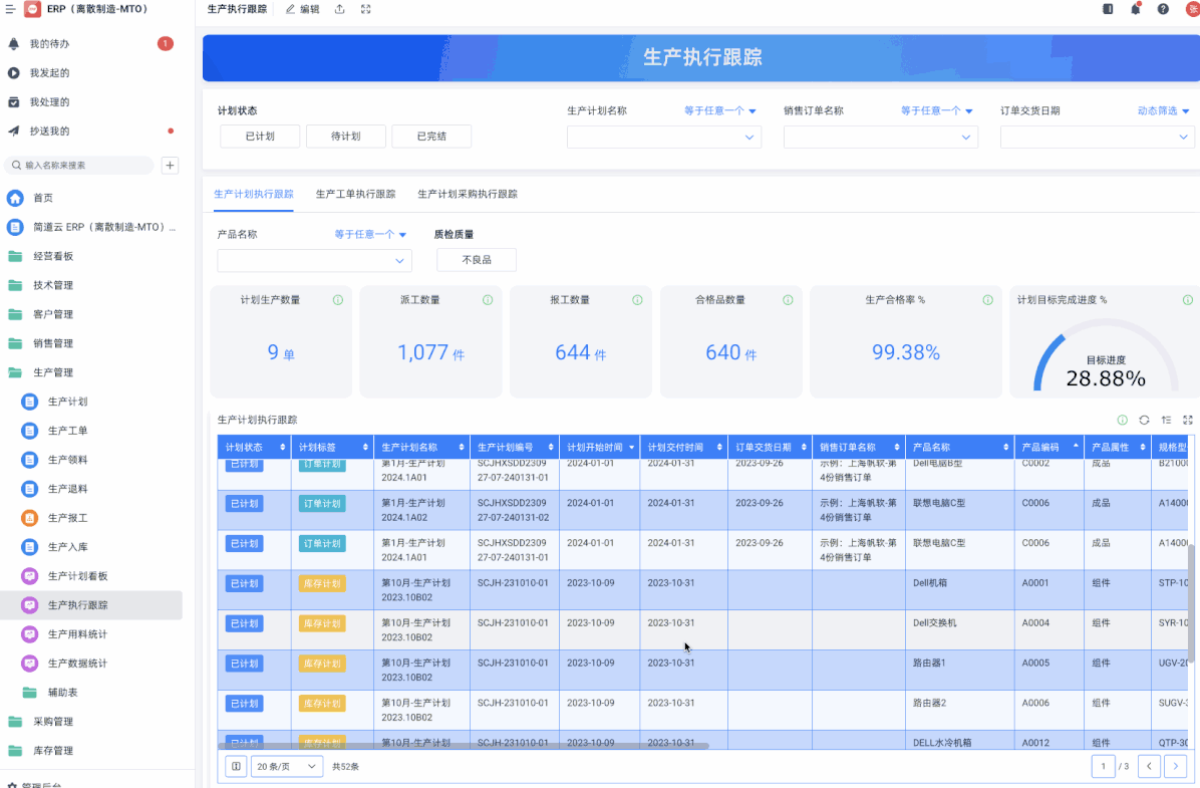Go to next page of the table

pyautogui.click(x=1176, y=766)
